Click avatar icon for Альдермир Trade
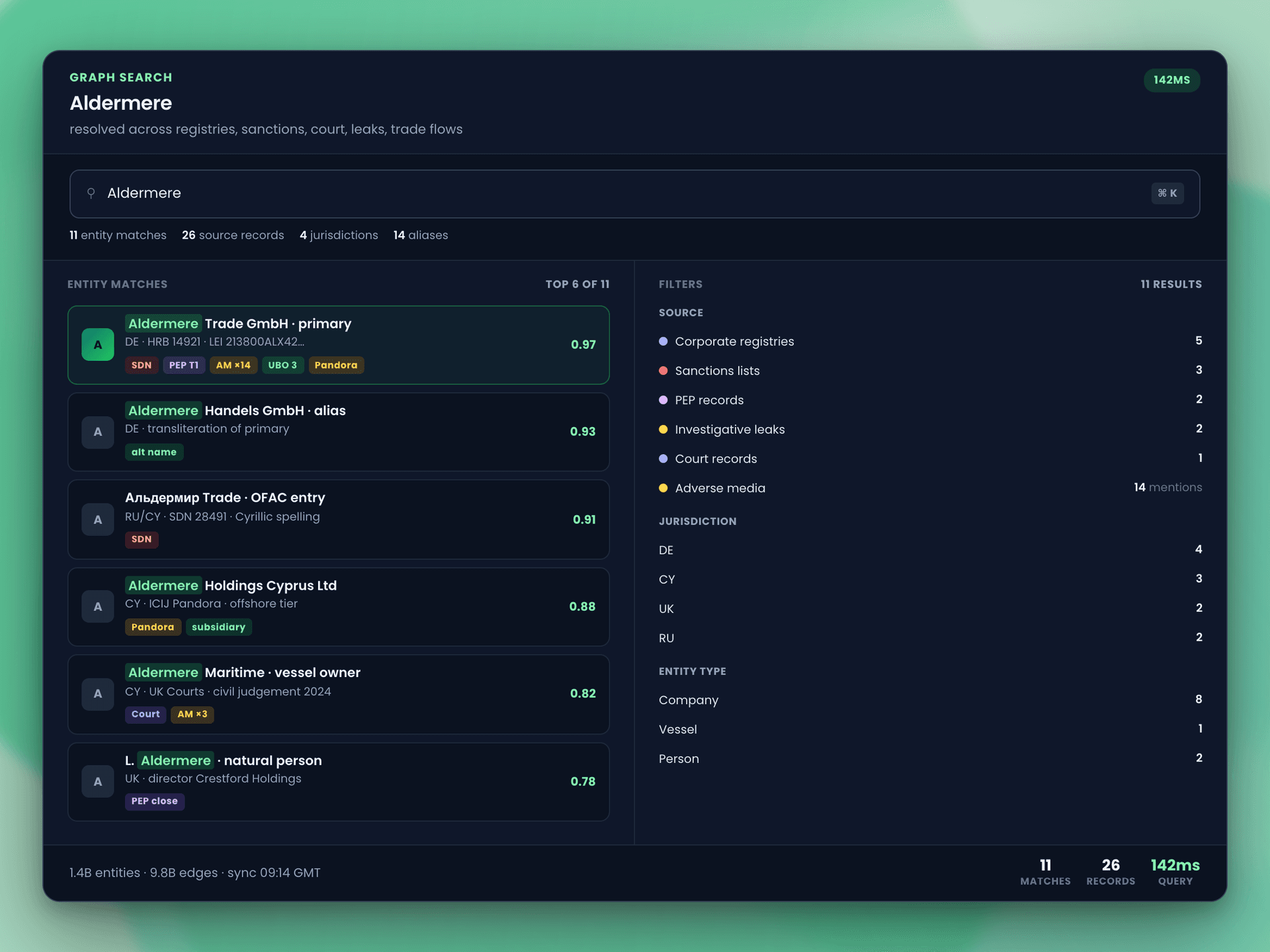This screenshot has height=952, width=1270. click(98, 520)
